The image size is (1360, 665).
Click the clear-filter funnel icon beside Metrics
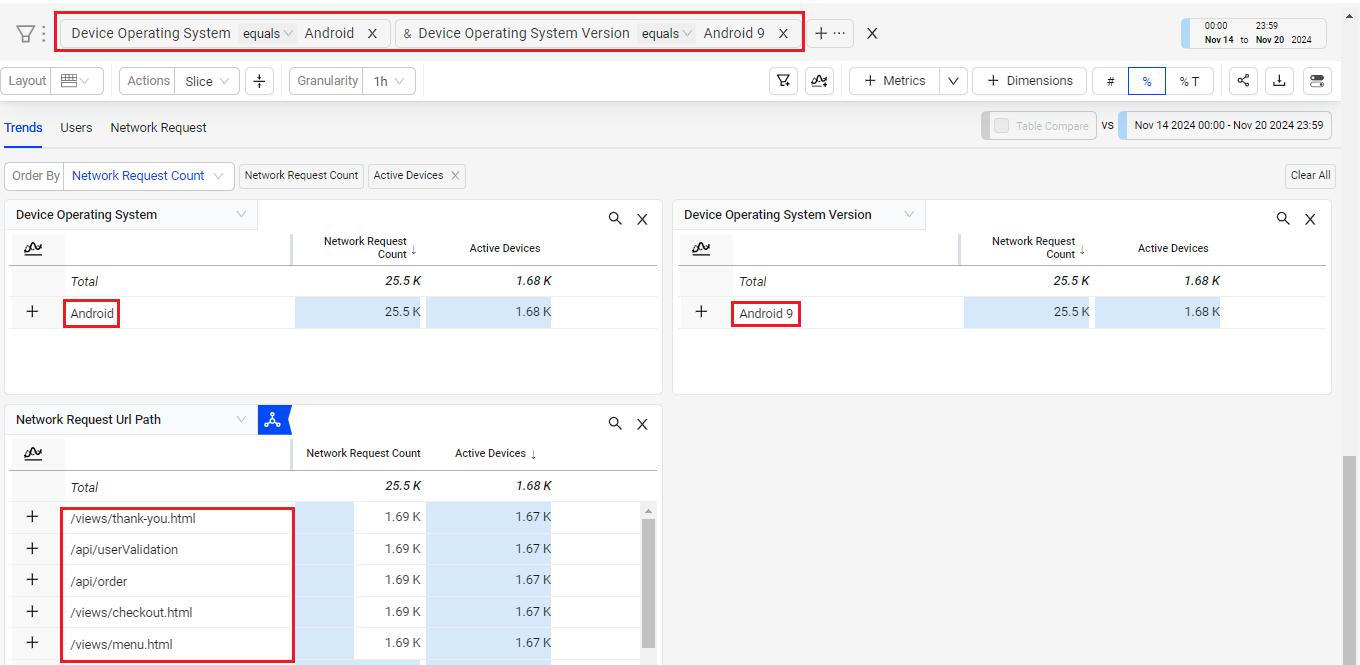pos(783,81)
